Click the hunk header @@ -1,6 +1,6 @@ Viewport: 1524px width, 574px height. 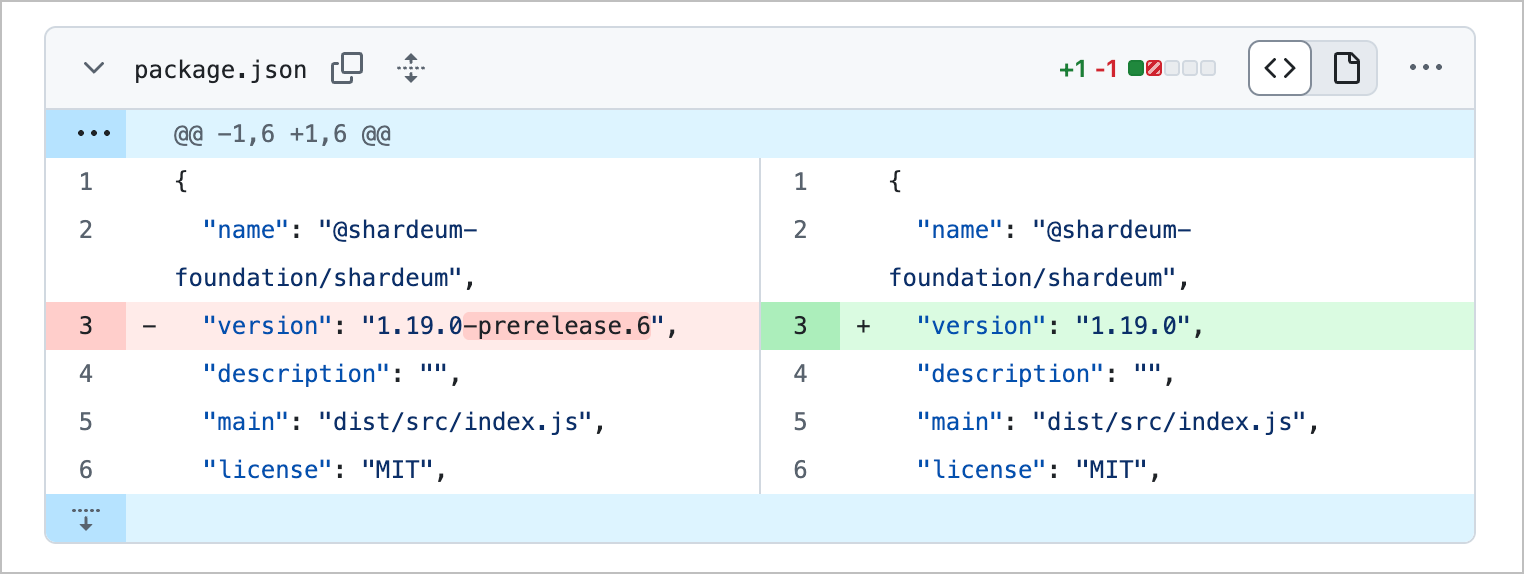click(x=282, y=134)
